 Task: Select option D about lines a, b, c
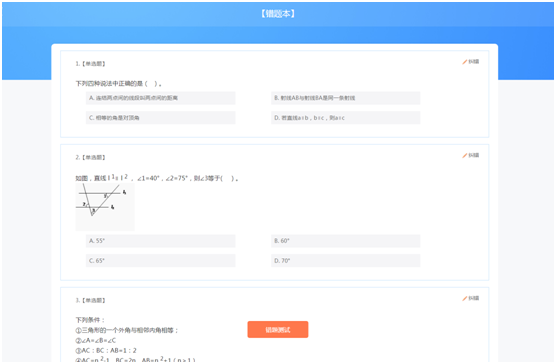(x=345, y=118)
